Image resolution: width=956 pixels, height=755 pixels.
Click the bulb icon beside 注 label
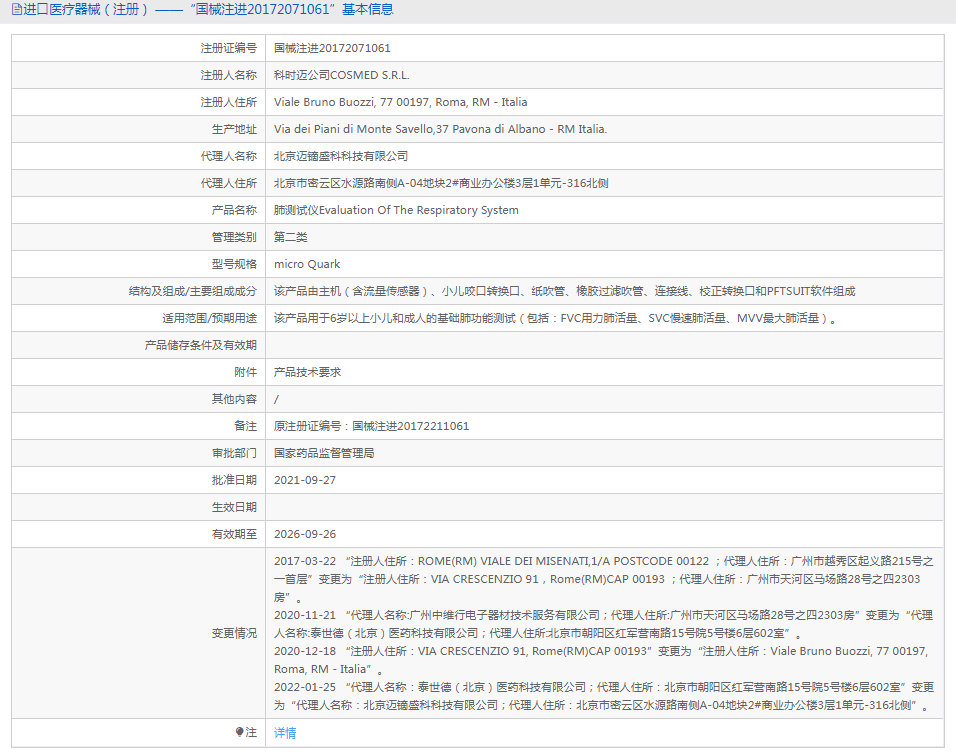(240, 733)
